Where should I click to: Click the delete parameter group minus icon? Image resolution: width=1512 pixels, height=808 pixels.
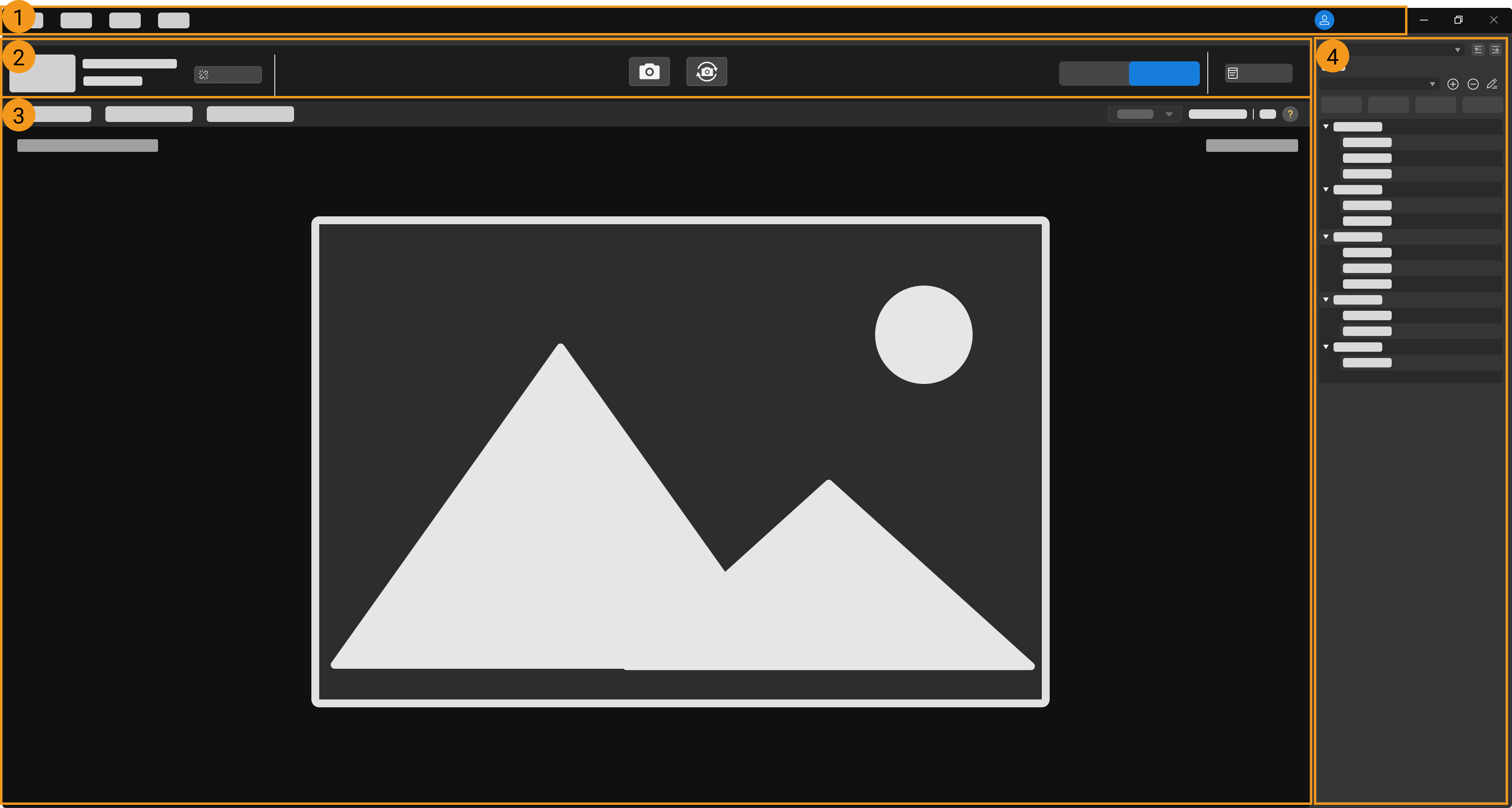[x=1473, y=84]
